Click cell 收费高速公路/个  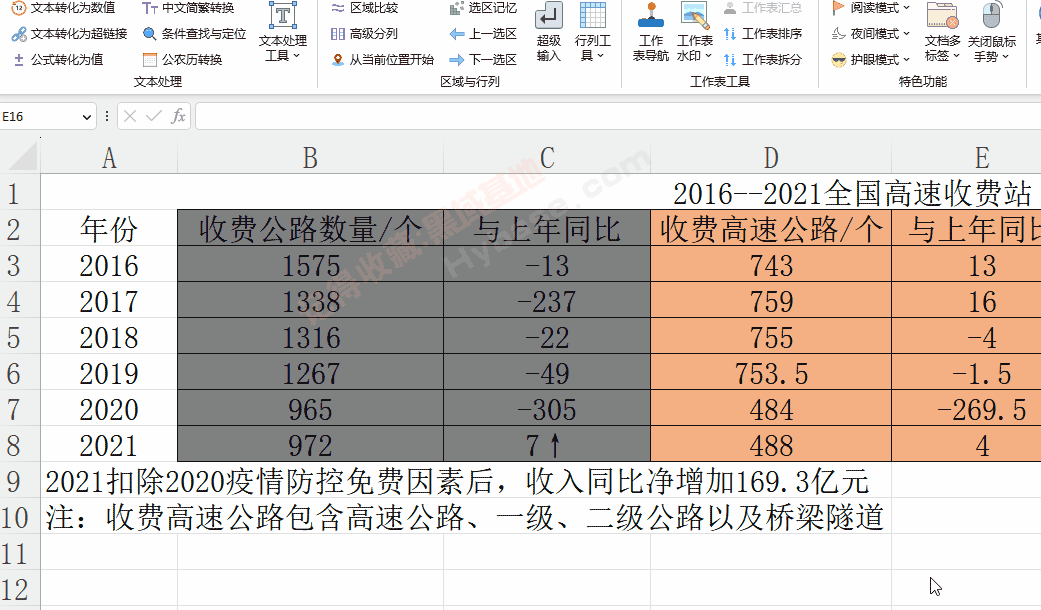[x=771, y=228]
